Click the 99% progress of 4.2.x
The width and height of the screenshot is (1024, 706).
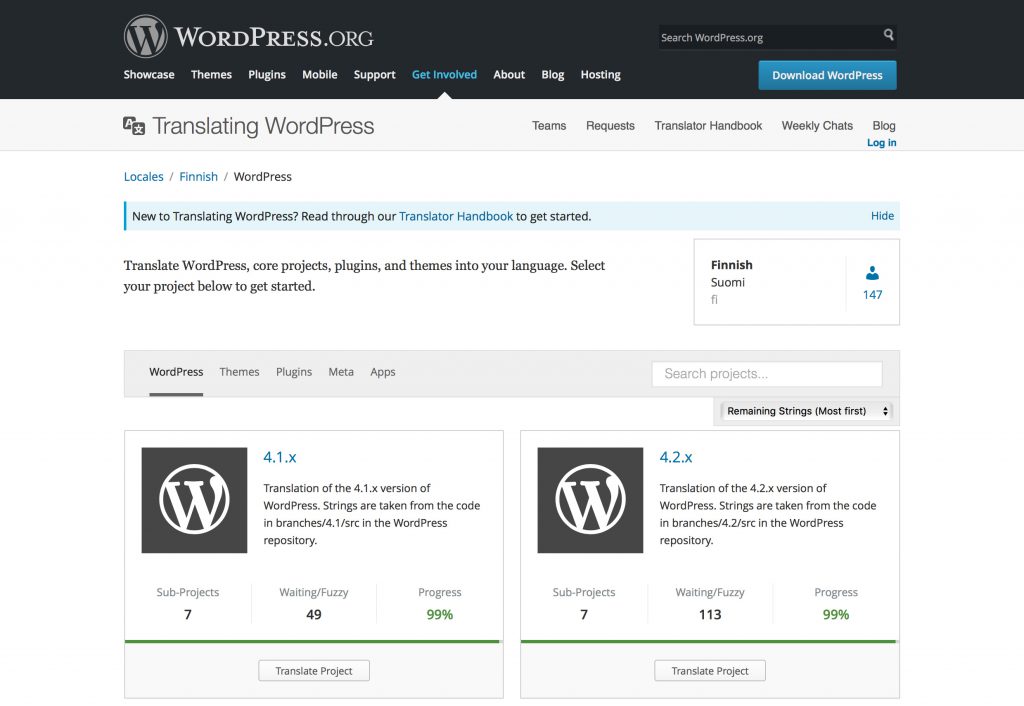pyautogui.click(x=836, y=615)
